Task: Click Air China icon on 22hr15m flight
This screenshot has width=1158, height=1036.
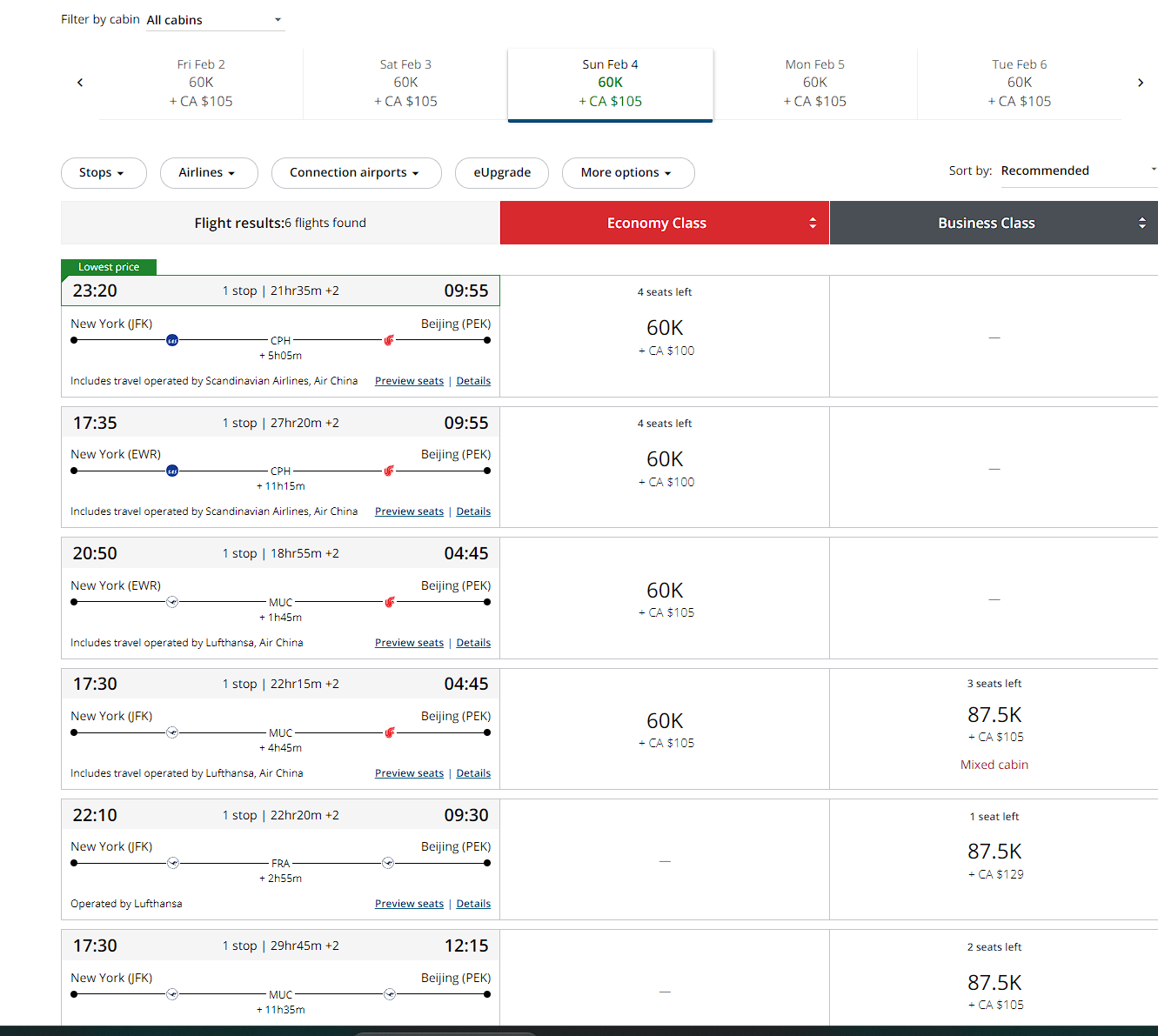Action: (x=389, y=732)
